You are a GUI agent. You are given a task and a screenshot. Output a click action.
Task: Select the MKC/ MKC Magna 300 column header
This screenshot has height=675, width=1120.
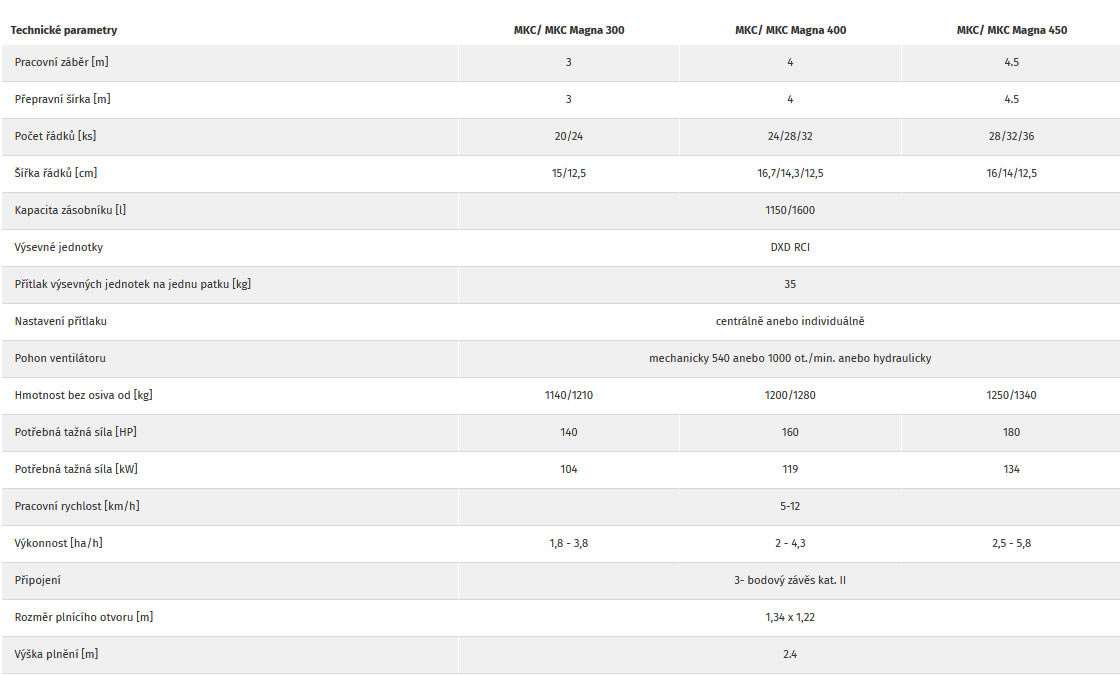[x=569, y=30]
